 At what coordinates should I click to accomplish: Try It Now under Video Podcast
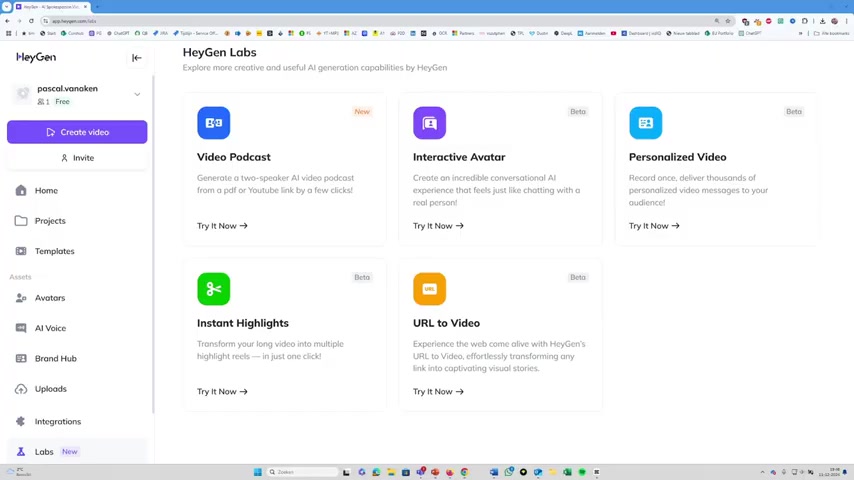point(222,226)
